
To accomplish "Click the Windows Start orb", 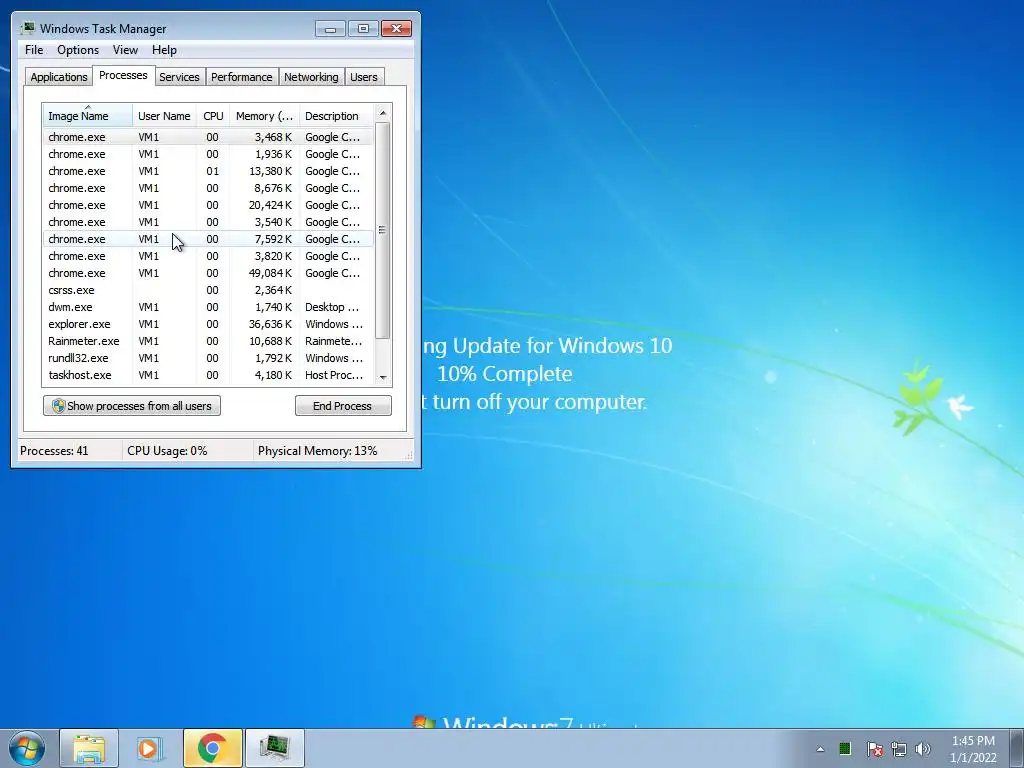I will click(x=27, y=748).
